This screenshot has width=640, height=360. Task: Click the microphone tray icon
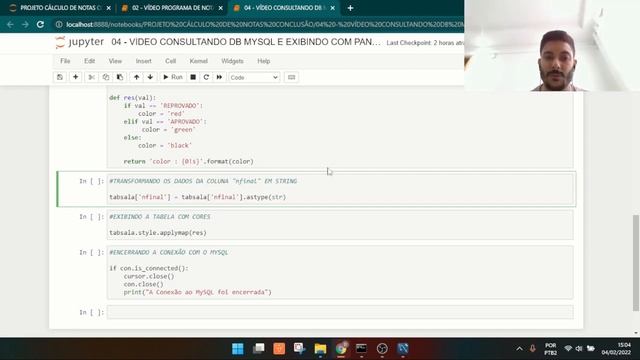pyautogui.click(x=533, y=349)
